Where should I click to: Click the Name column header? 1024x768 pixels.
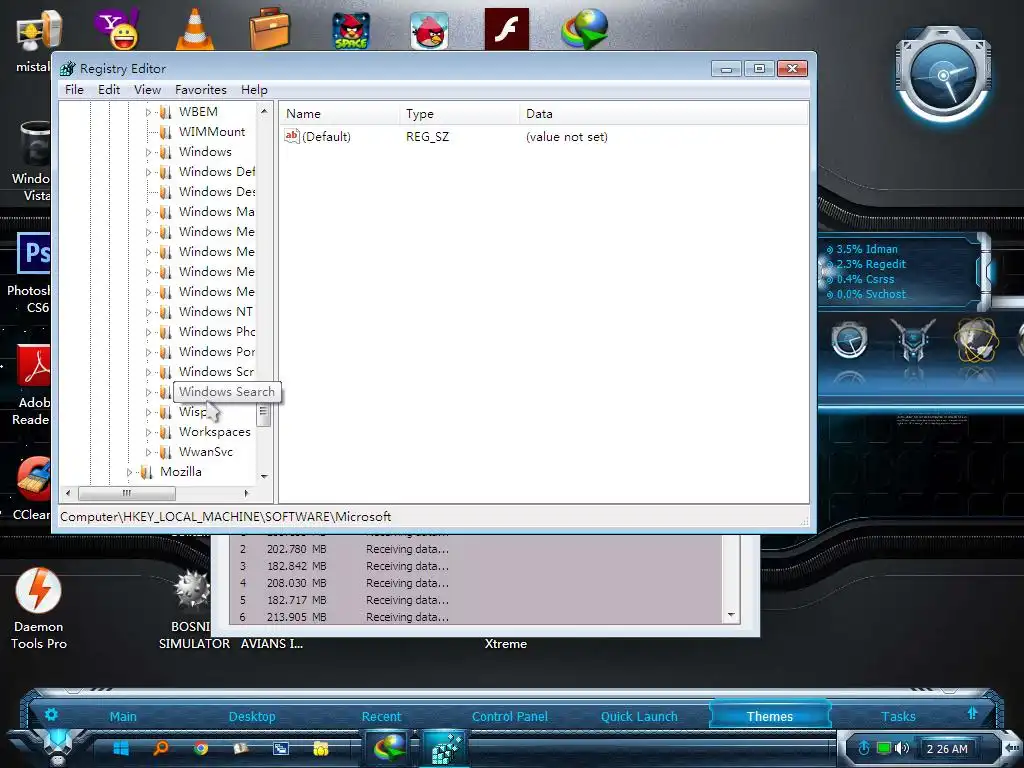pyautogui.click(x=340, y=114)
